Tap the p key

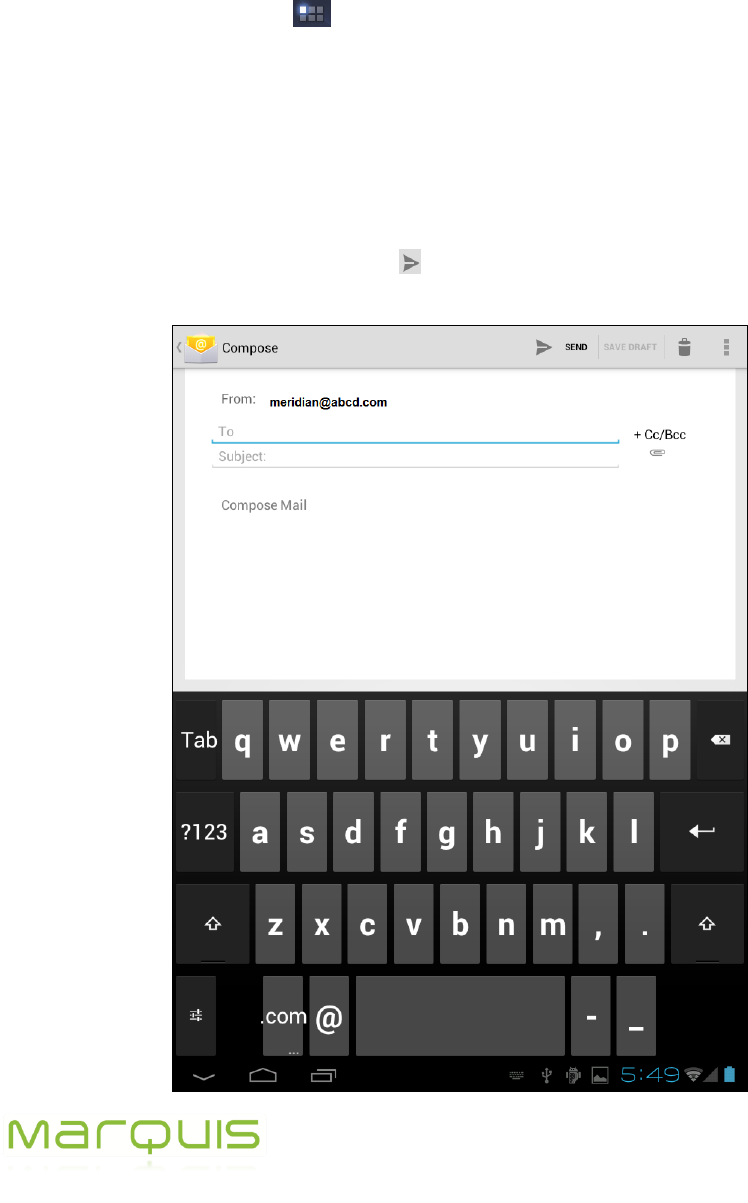[669, 740]
